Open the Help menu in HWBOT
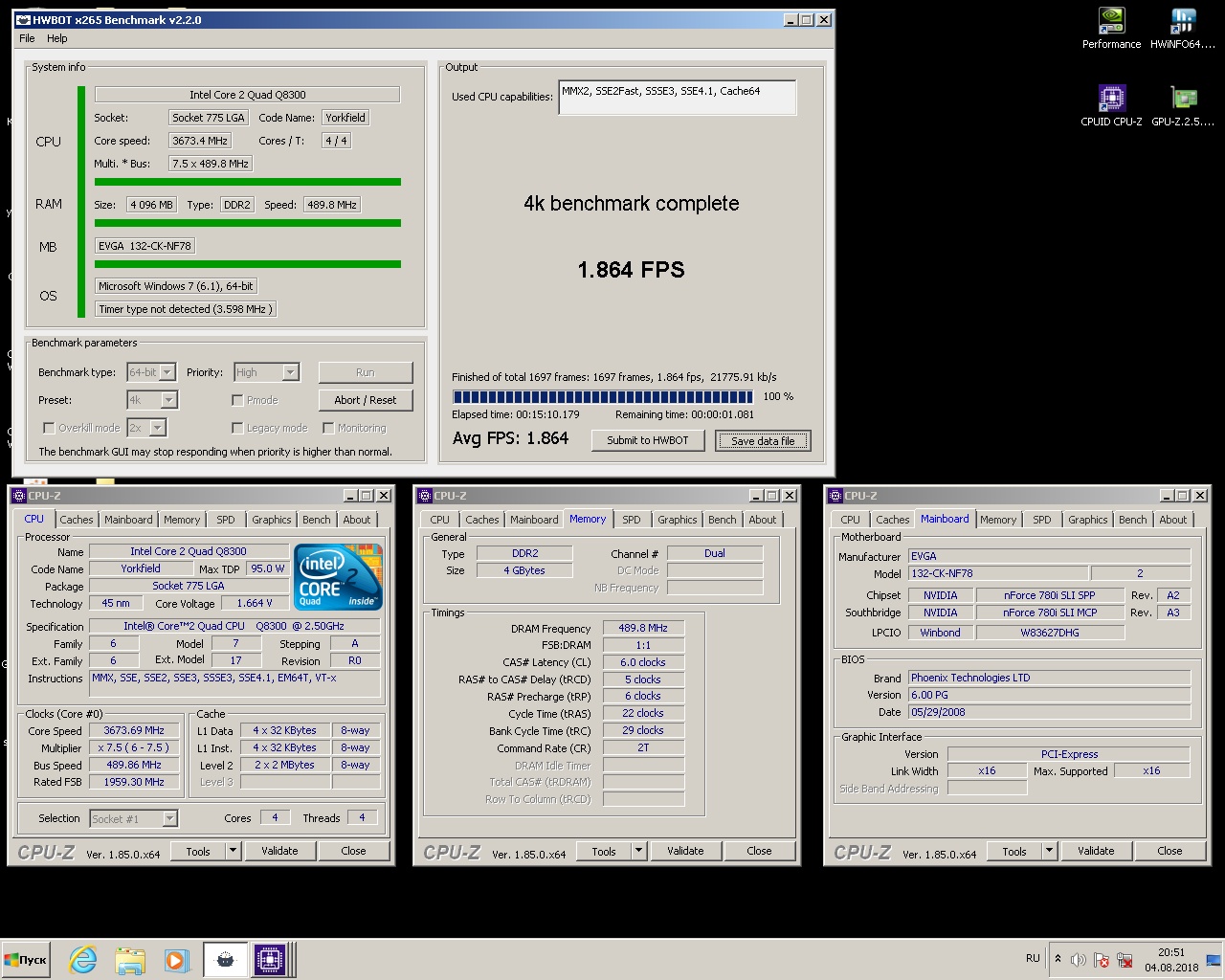1225x980 pixels. click(x=57, y=38)
